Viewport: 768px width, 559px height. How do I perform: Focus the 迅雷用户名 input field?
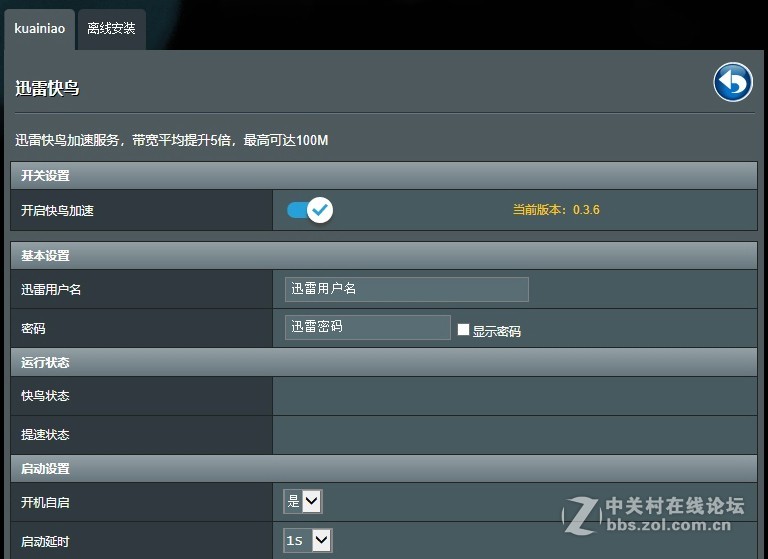pyautogui.click(x=407, y=289)
